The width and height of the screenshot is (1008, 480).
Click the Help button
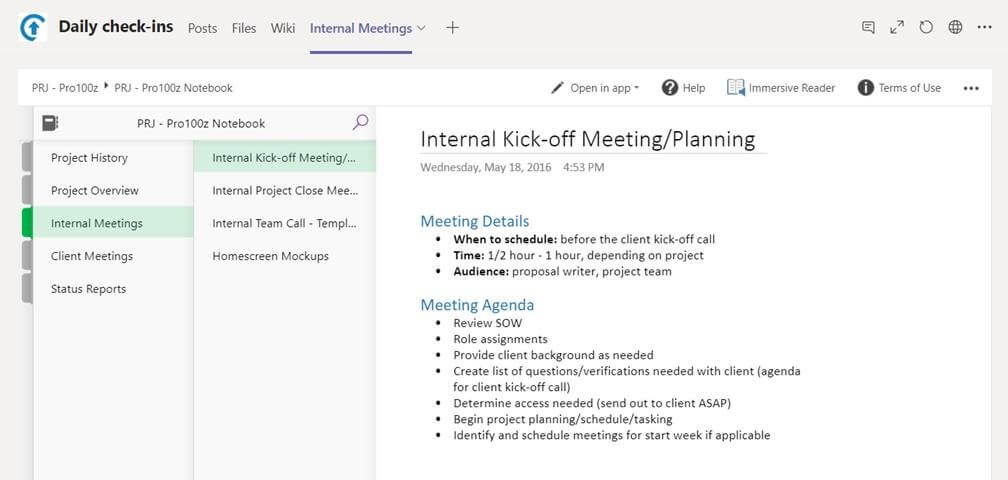683,88
